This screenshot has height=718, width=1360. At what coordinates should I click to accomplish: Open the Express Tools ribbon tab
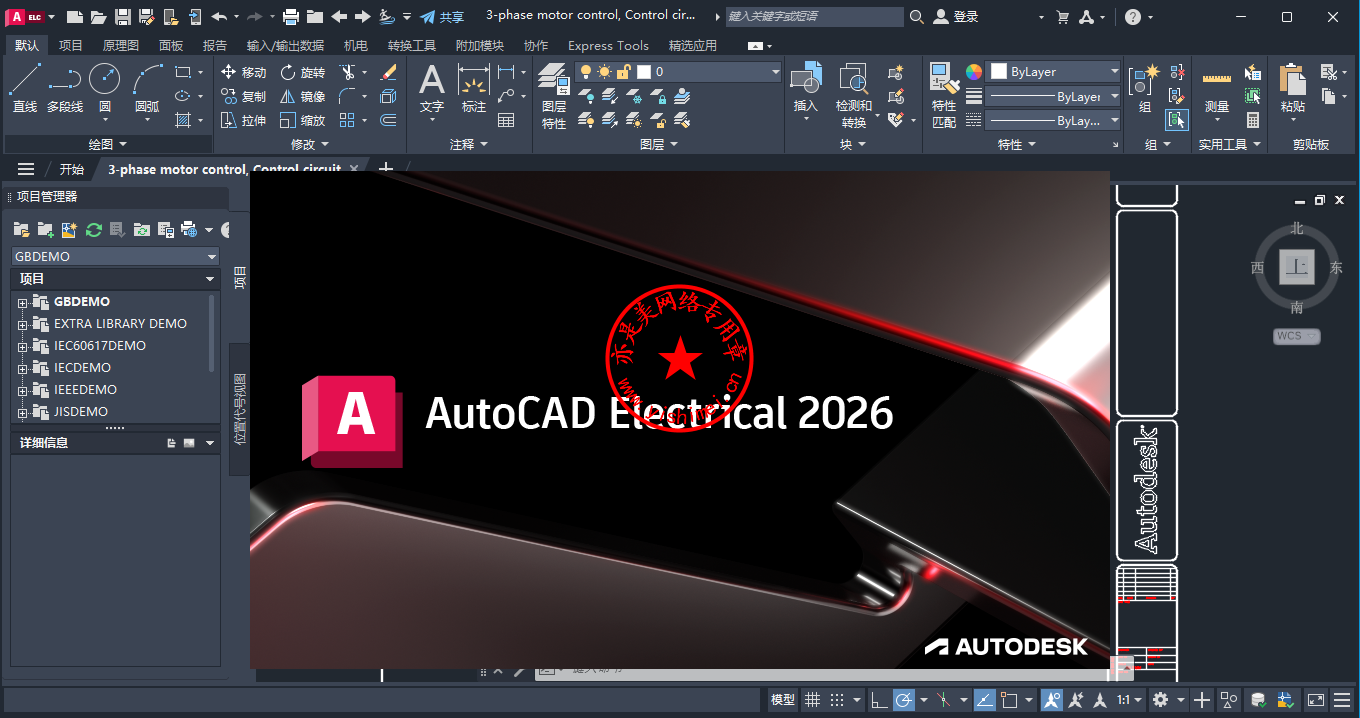click(608, 45)
